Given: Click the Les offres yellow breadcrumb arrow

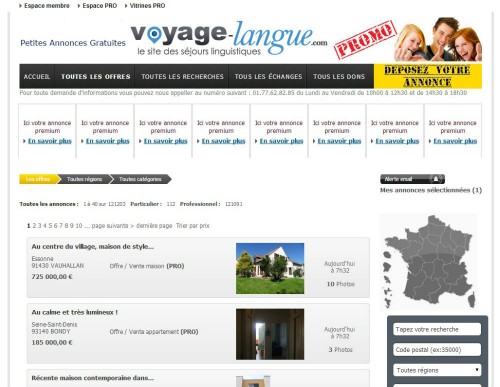Looking at the screenshot, I should pyautogui.click(x=39, y=179).
